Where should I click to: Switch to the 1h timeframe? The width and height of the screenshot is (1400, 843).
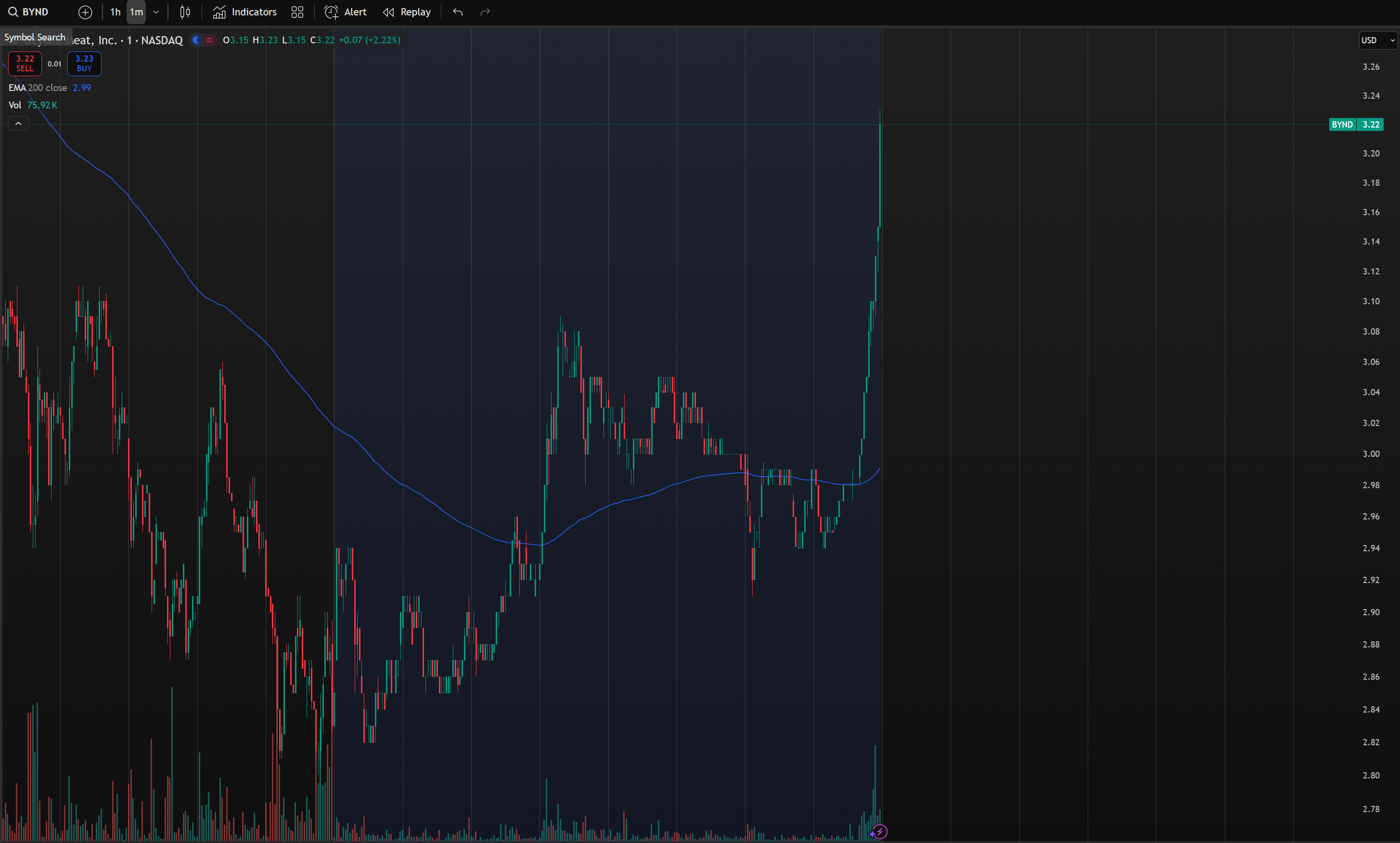tap(115, 12)
